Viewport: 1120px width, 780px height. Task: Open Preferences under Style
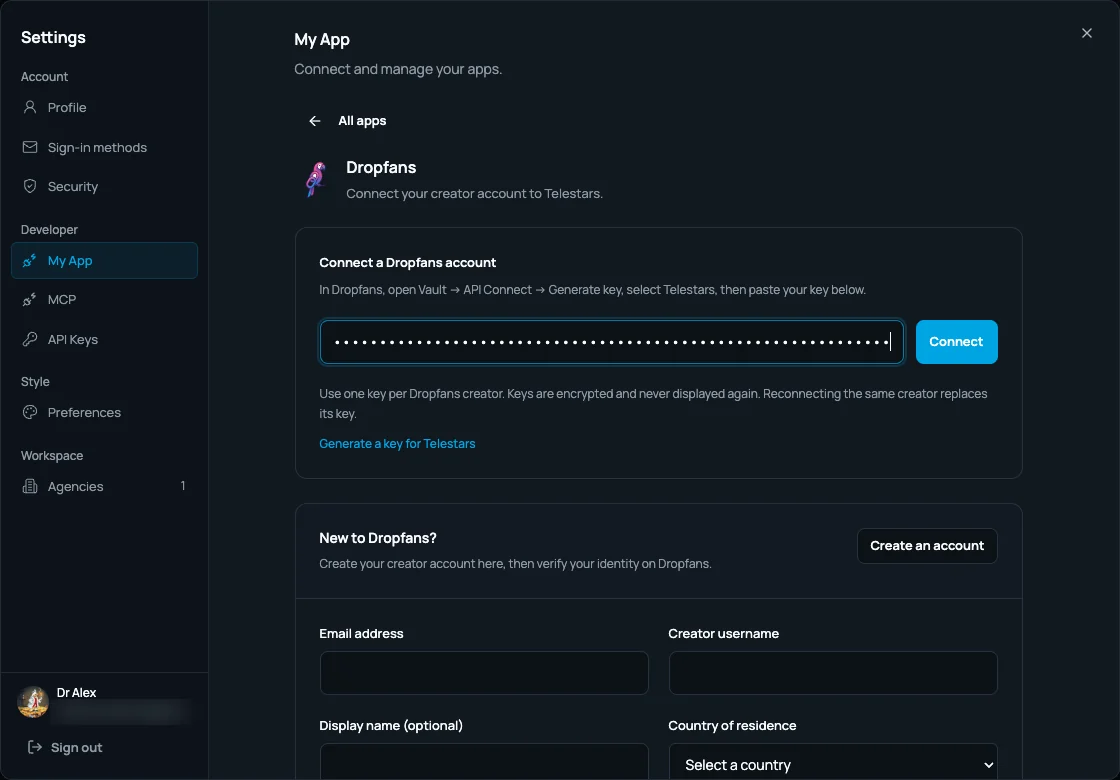pyautogui.click(x=104, y=412)
